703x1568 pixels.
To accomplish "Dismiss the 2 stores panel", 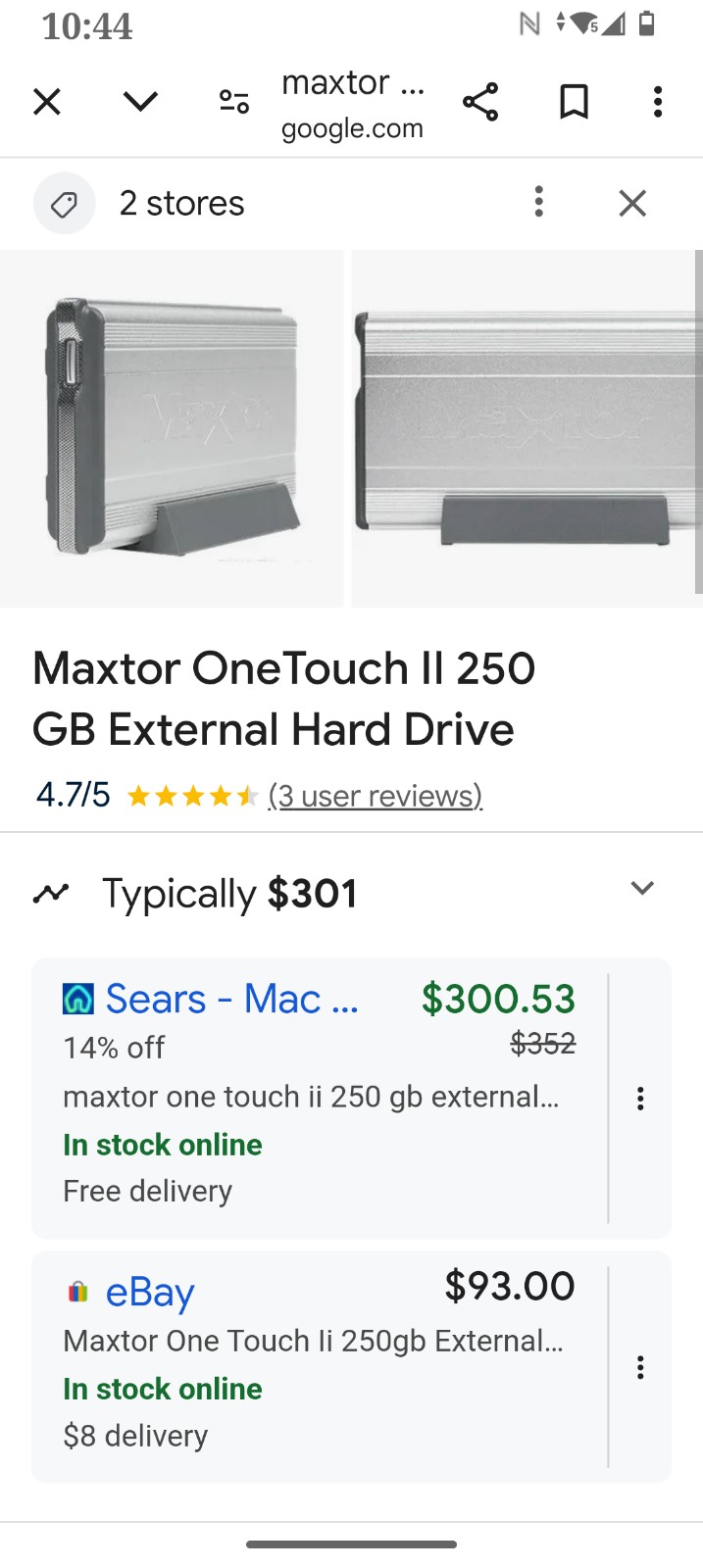I will point(632,203).
